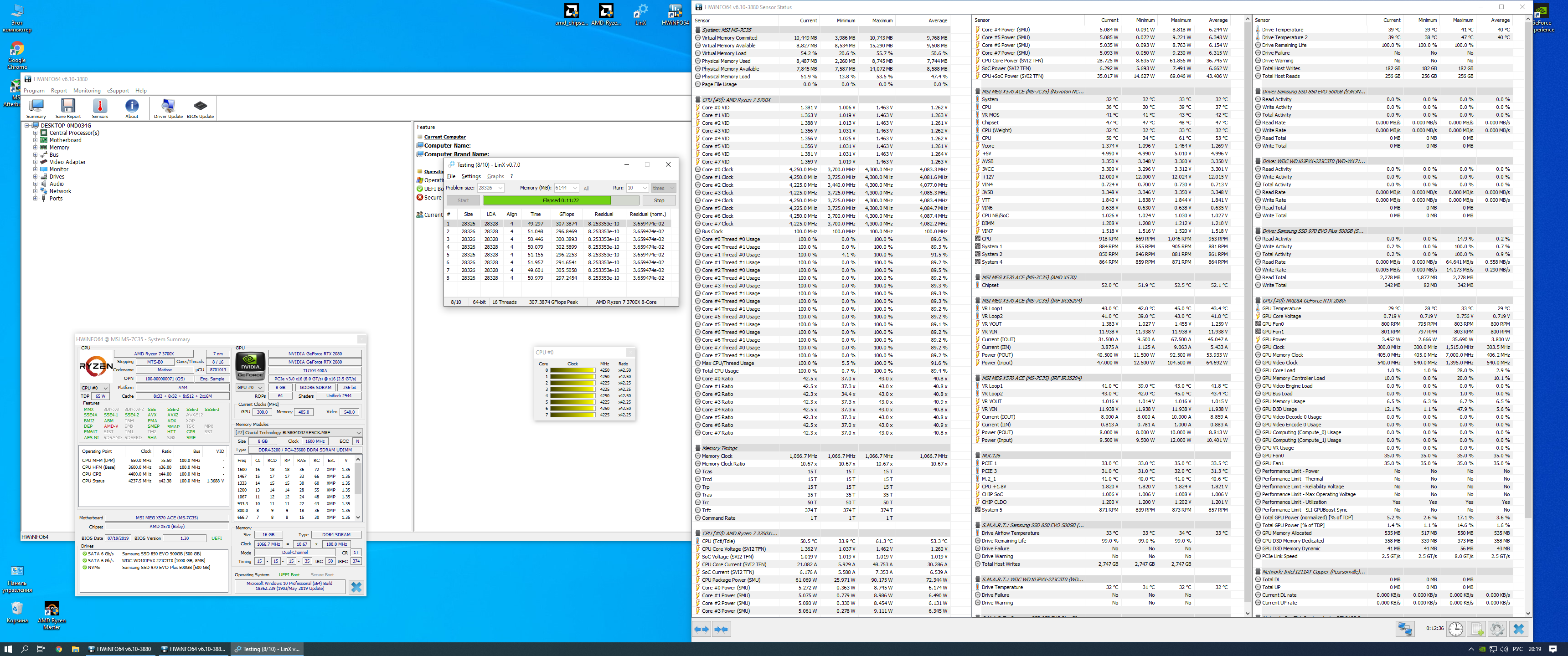Open the memory module selection dropdown
Screen dimensions: 1568x656
coord(358,433)
